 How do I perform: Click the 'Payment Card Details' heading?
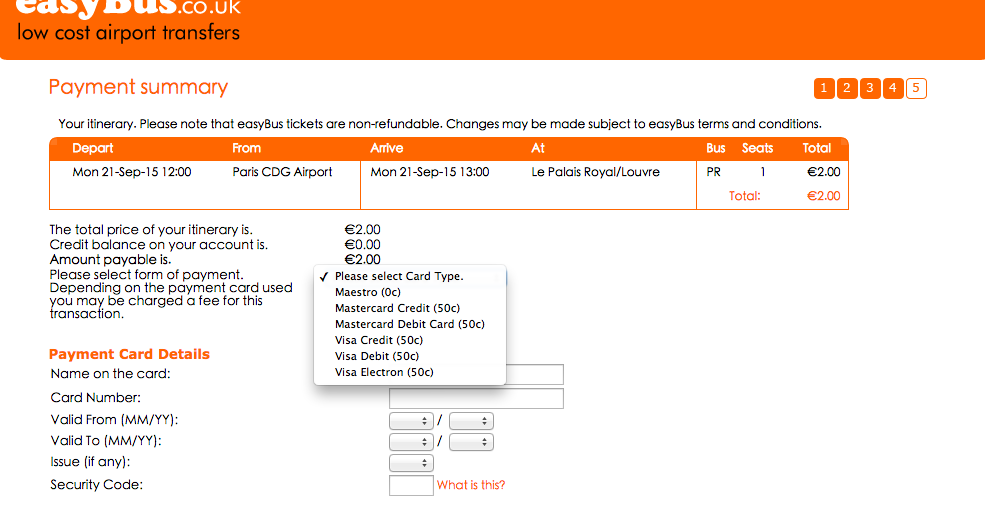pos(129,354)
